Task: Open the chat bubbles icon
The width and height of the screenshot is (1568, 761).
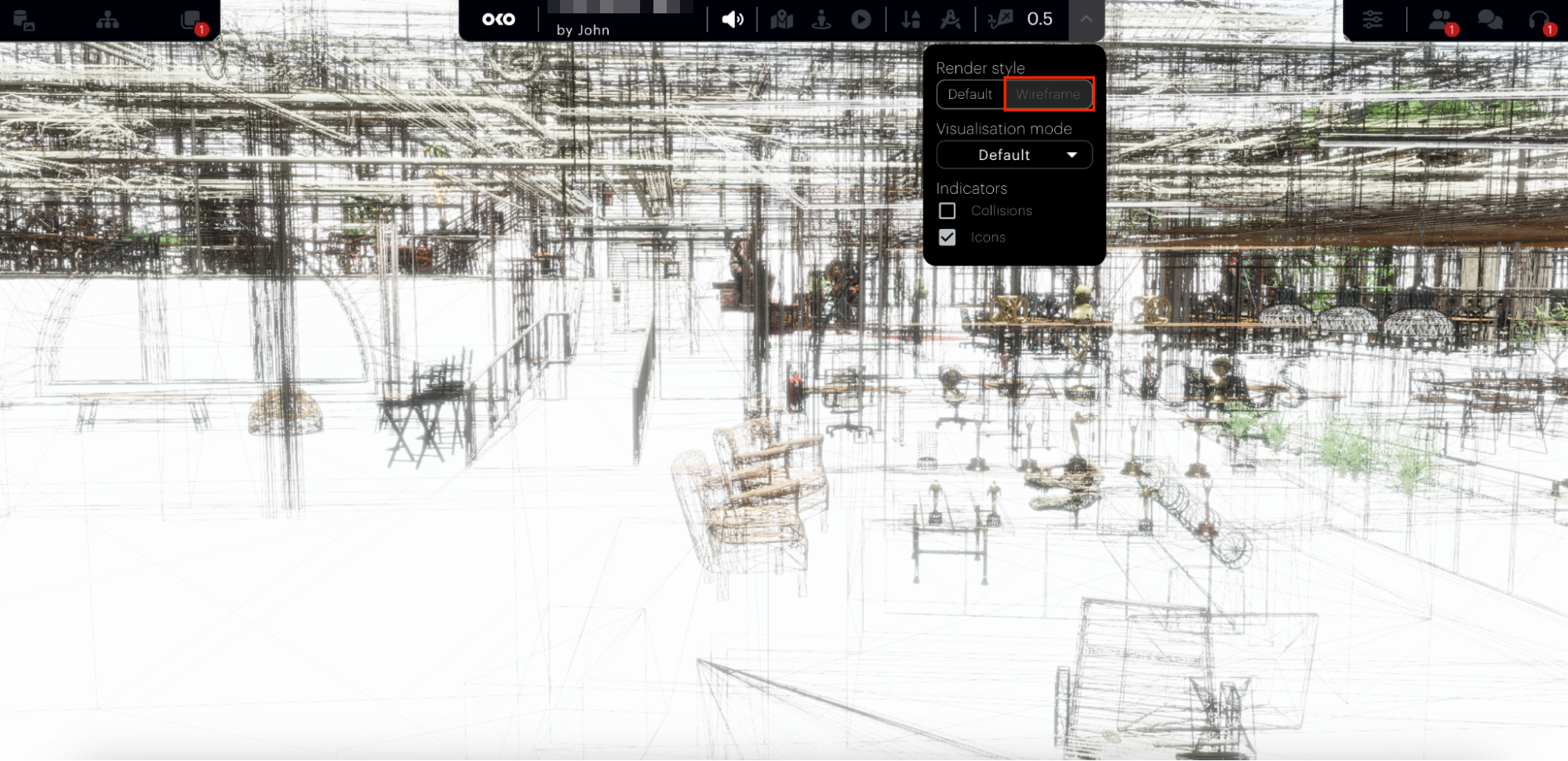Action: pyautogui.click(x=1490, y=20)
